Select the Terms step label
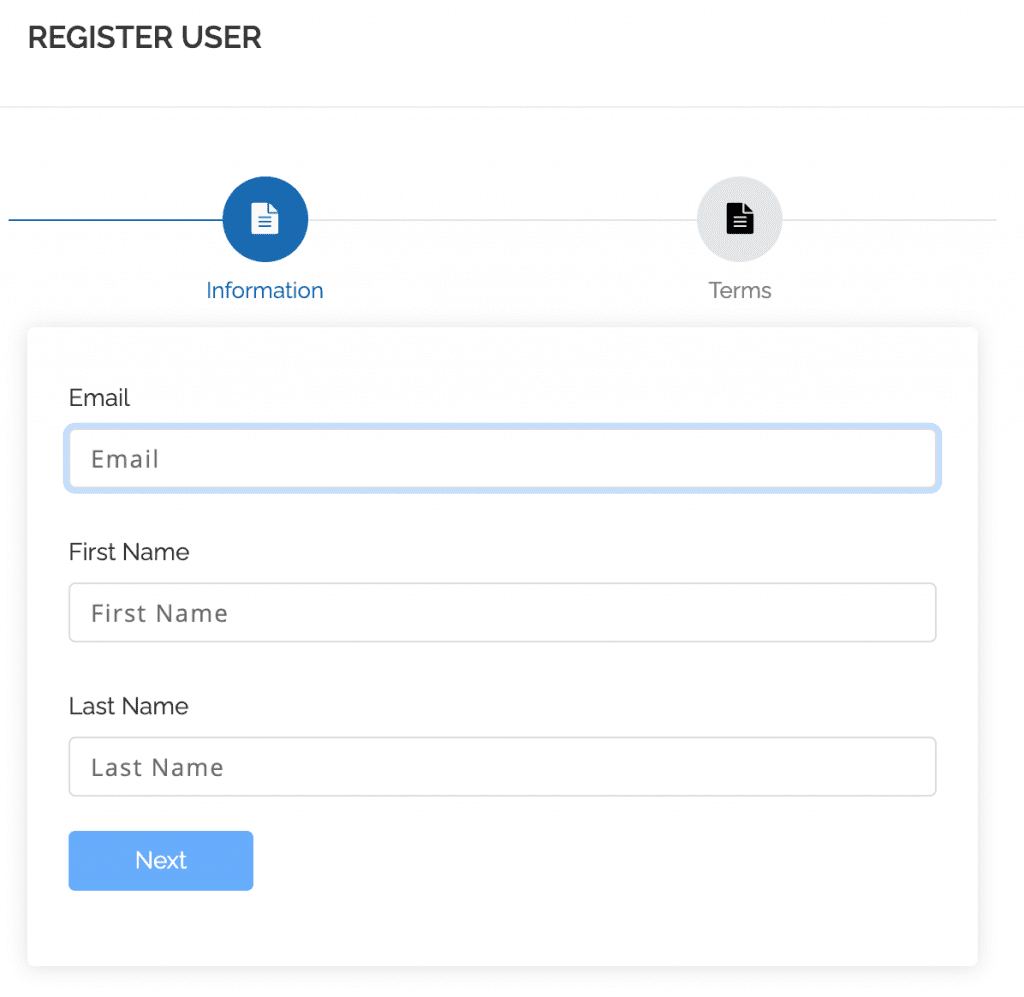This screenshot has height=997, width=1024. click(x=740, y=291)
